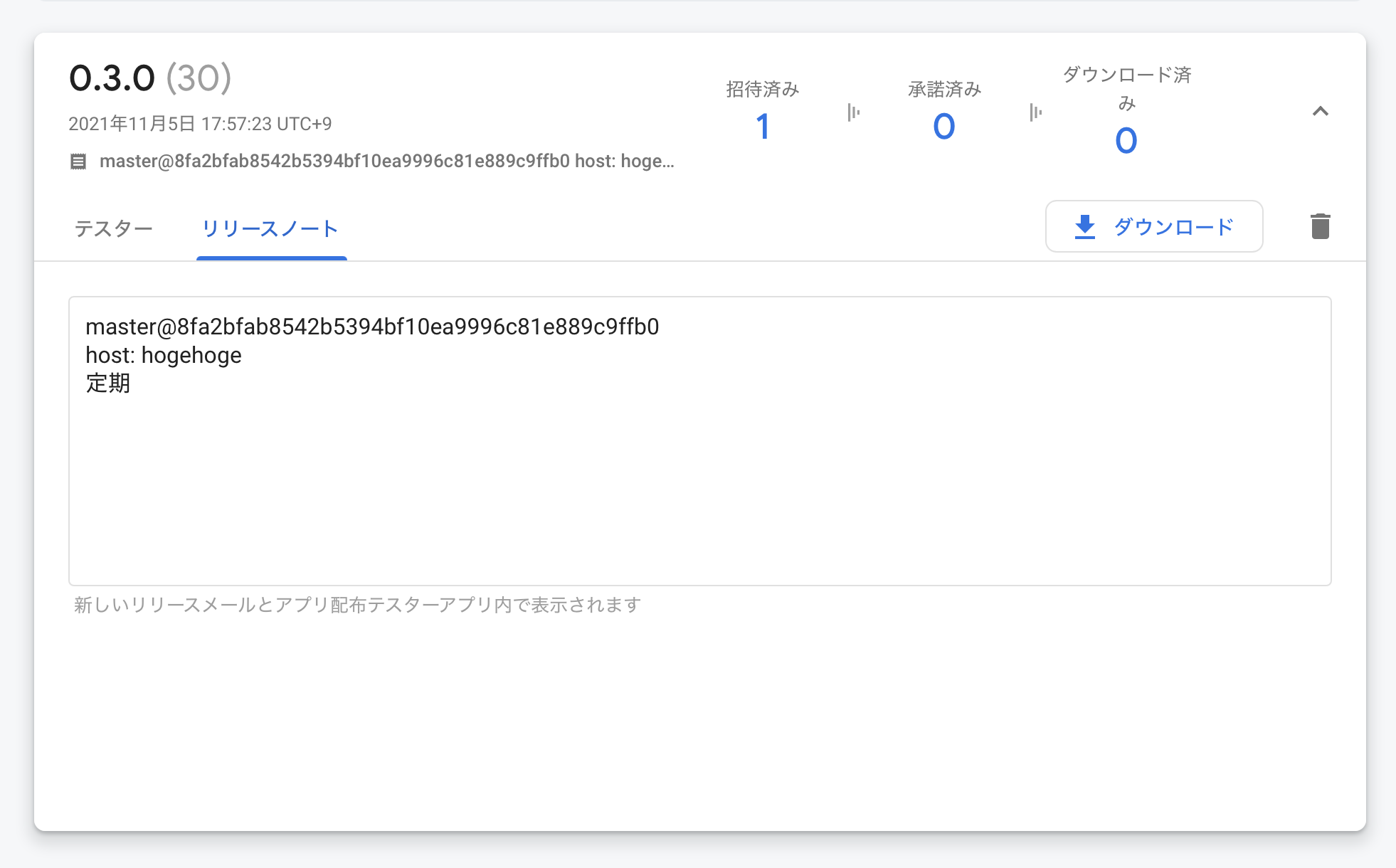Click the download arrow icon
The width and height of the screenshot is (1396, 868).
point(1084,227)
